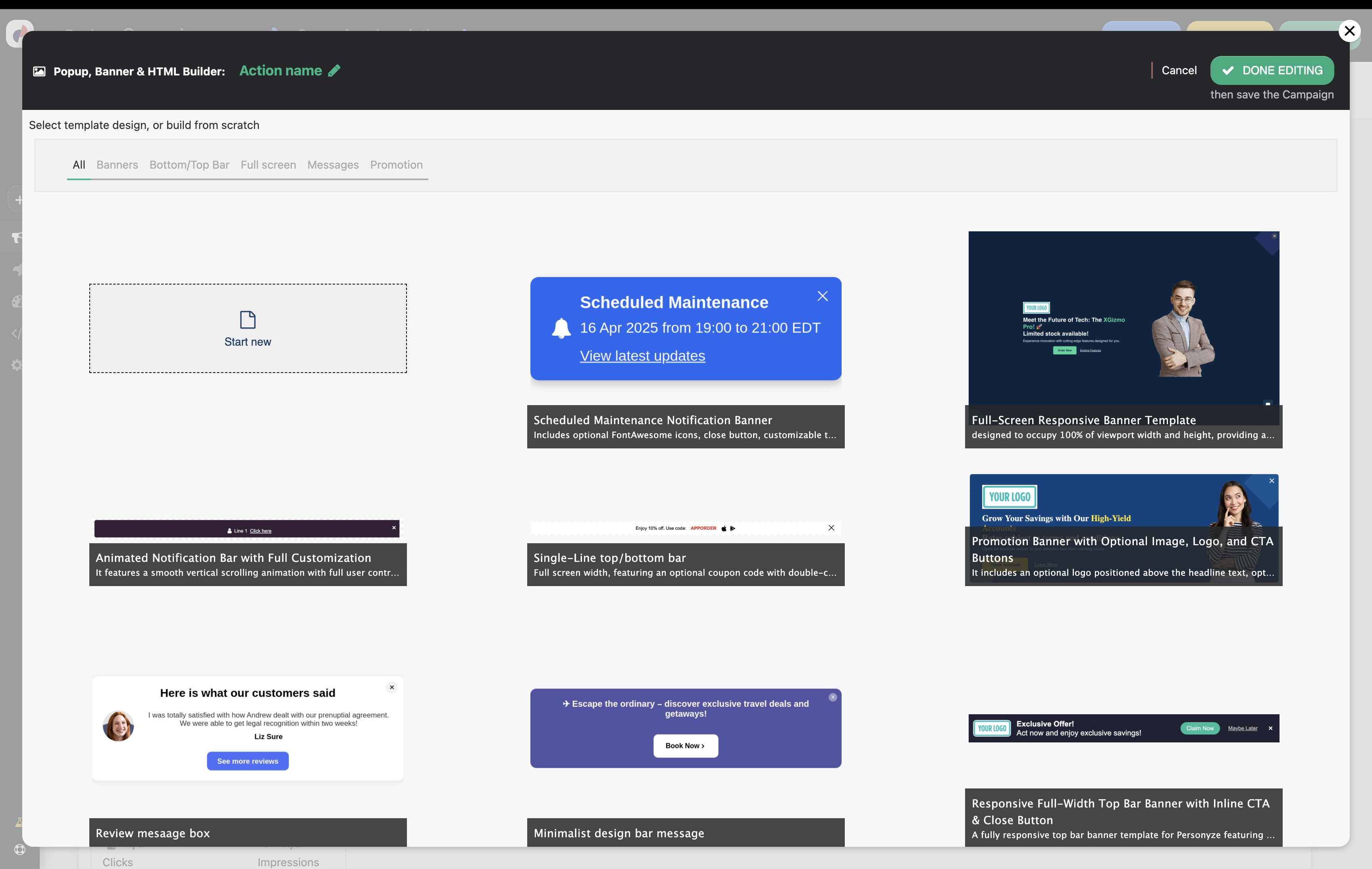Click the reviewer avatar photo of Liz Sure
This screenshot has width=1372, height=869.
pos(119,726)
